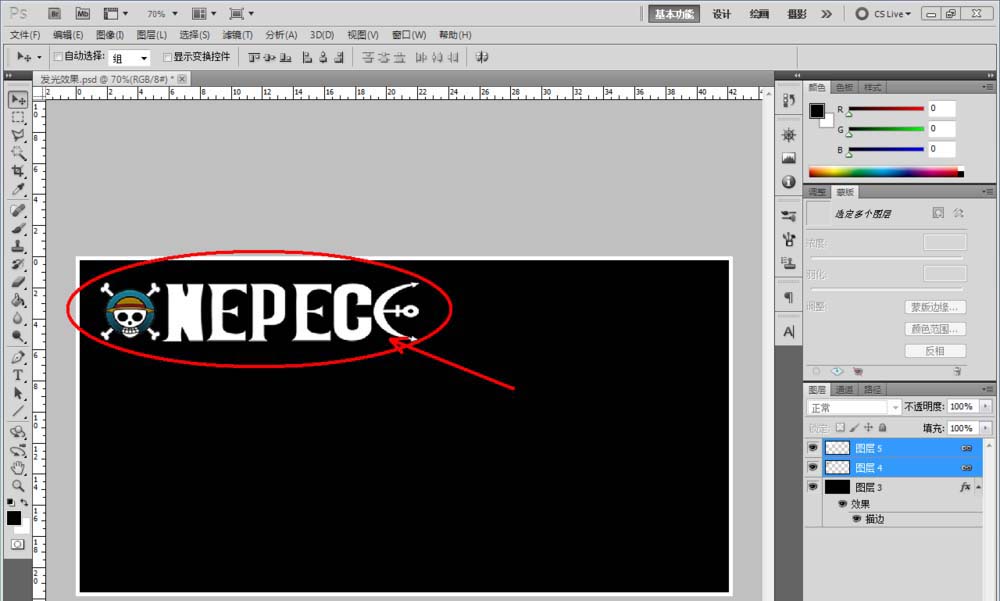Reset default black and white colors
1000x601 pixels.
point(11,503)
